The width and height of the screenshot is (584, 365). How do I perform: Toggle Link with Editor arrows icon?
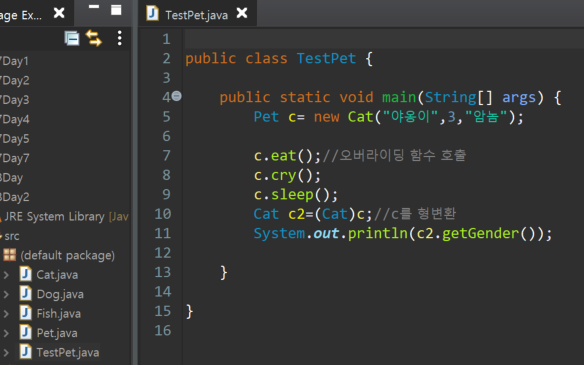point(93,38)
